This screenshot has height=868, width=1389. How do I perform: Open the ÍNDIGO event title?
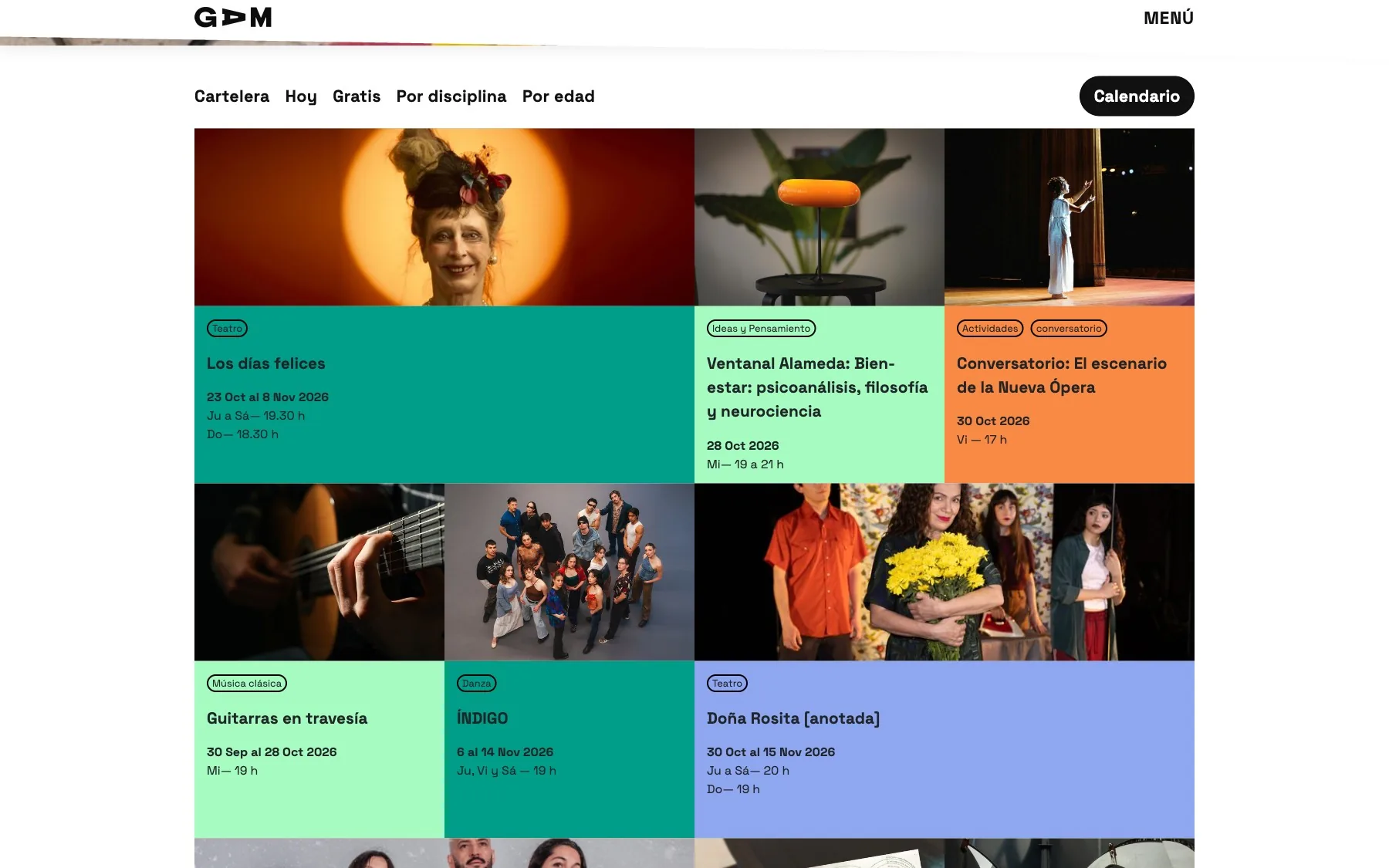[482, 718]
